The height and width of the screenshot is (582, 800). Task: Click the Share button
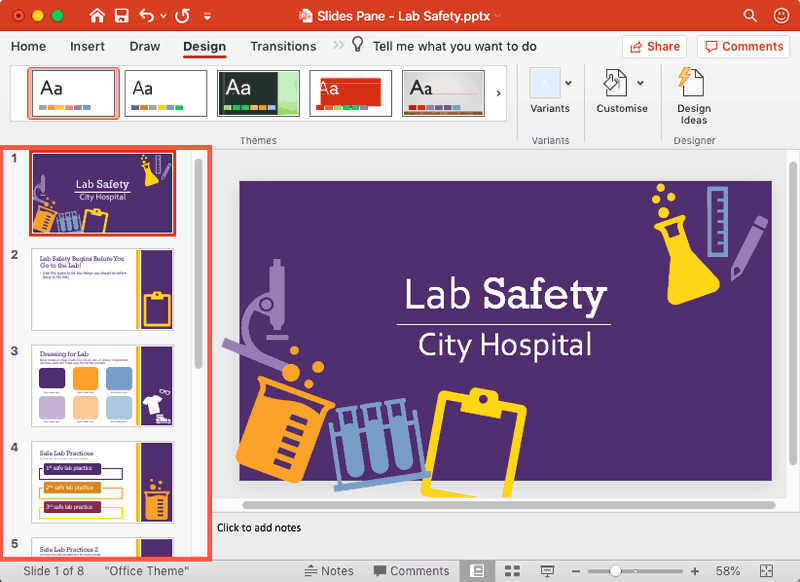[x=654, y=46]
